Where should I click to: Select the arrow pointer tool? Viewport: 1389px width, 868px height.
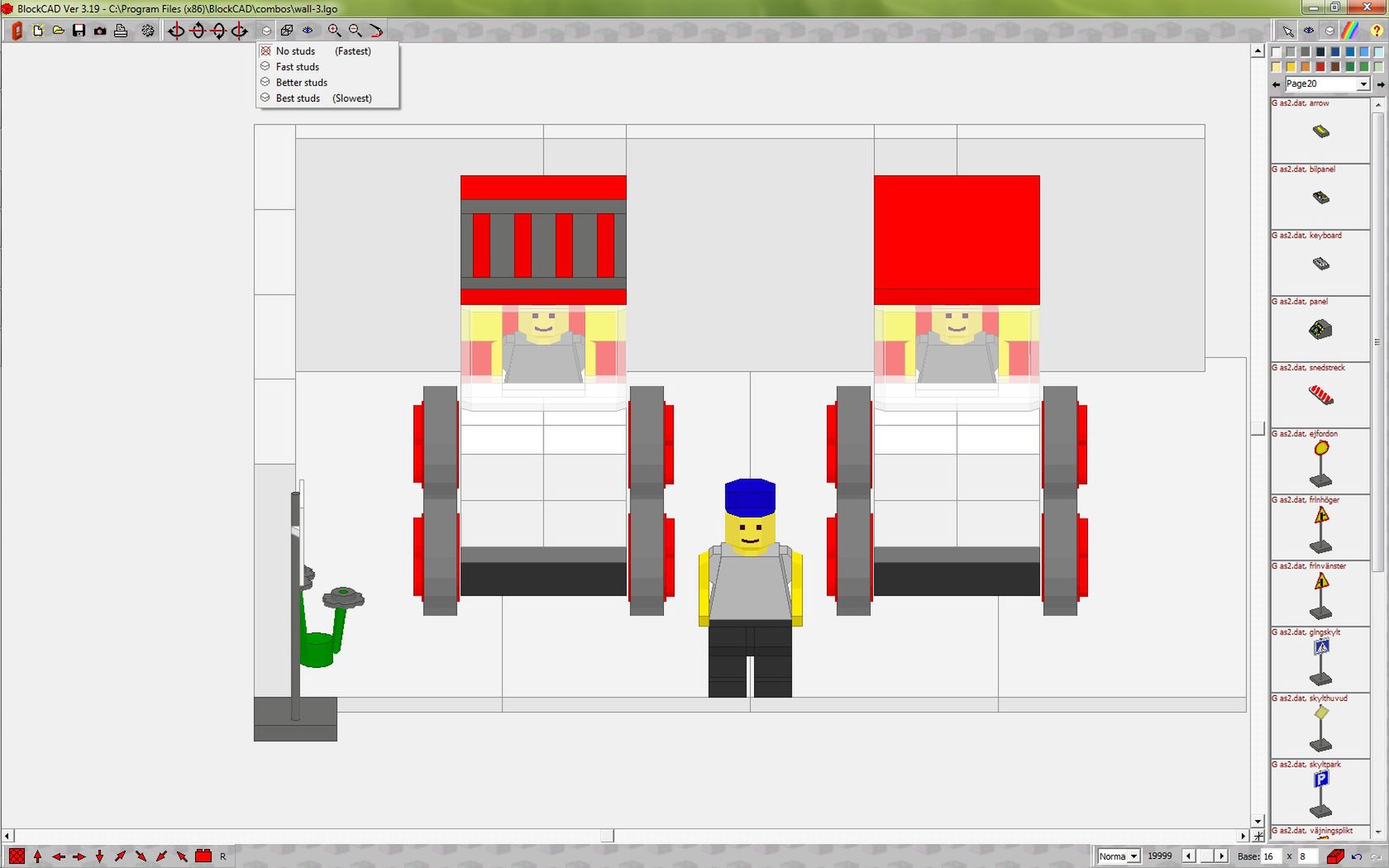pyautogui.click(x=1287, y=31)
